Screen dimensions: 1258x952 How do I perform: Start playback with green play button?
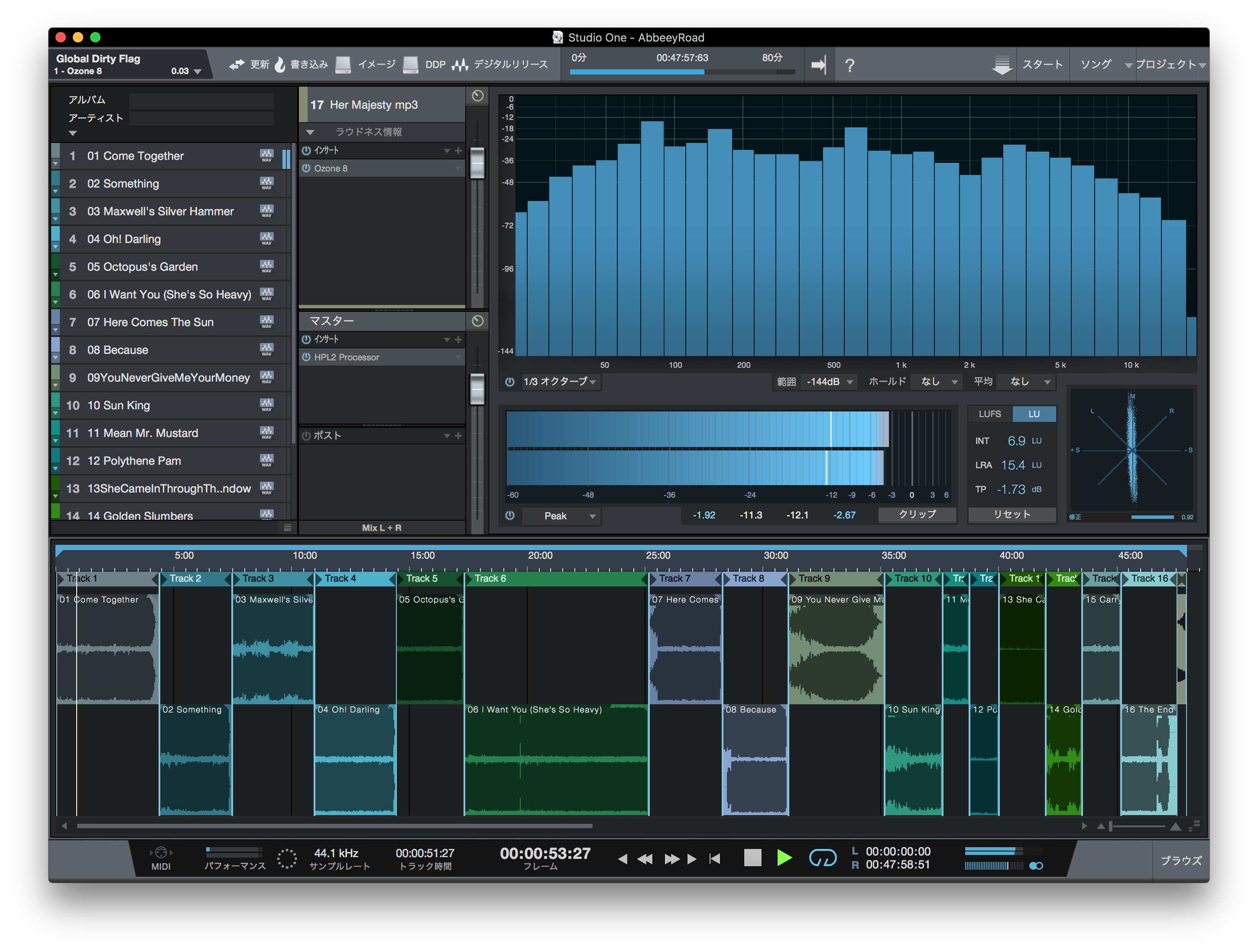click(x=784, y=858)
